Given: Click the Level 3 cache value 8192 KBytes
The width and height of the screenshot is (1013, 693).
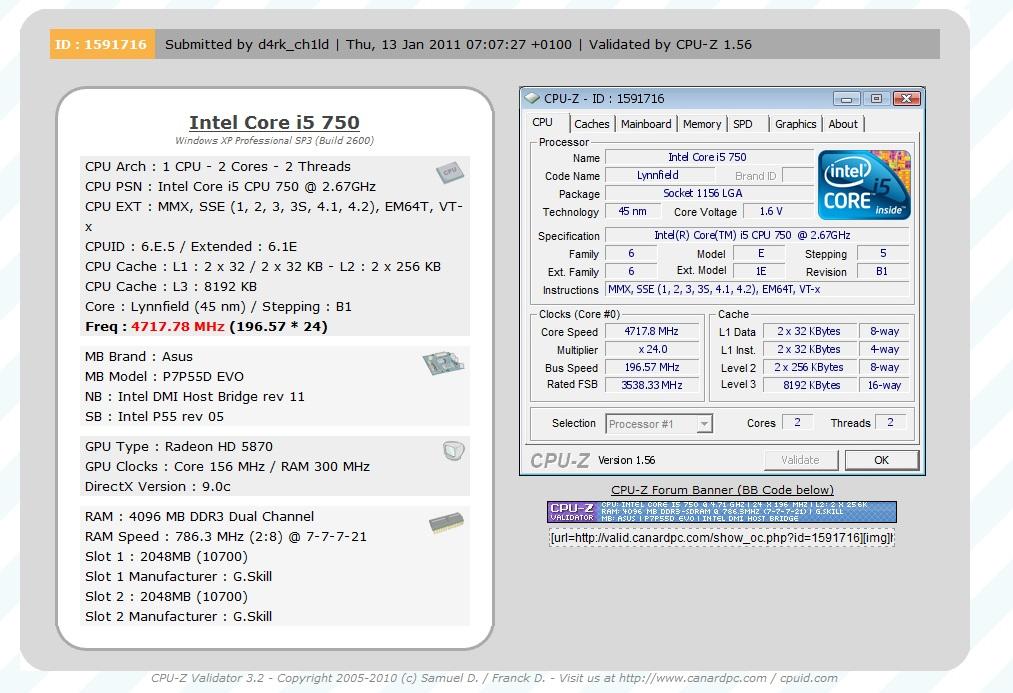Looking at the screenshot, I should [810, 385].
